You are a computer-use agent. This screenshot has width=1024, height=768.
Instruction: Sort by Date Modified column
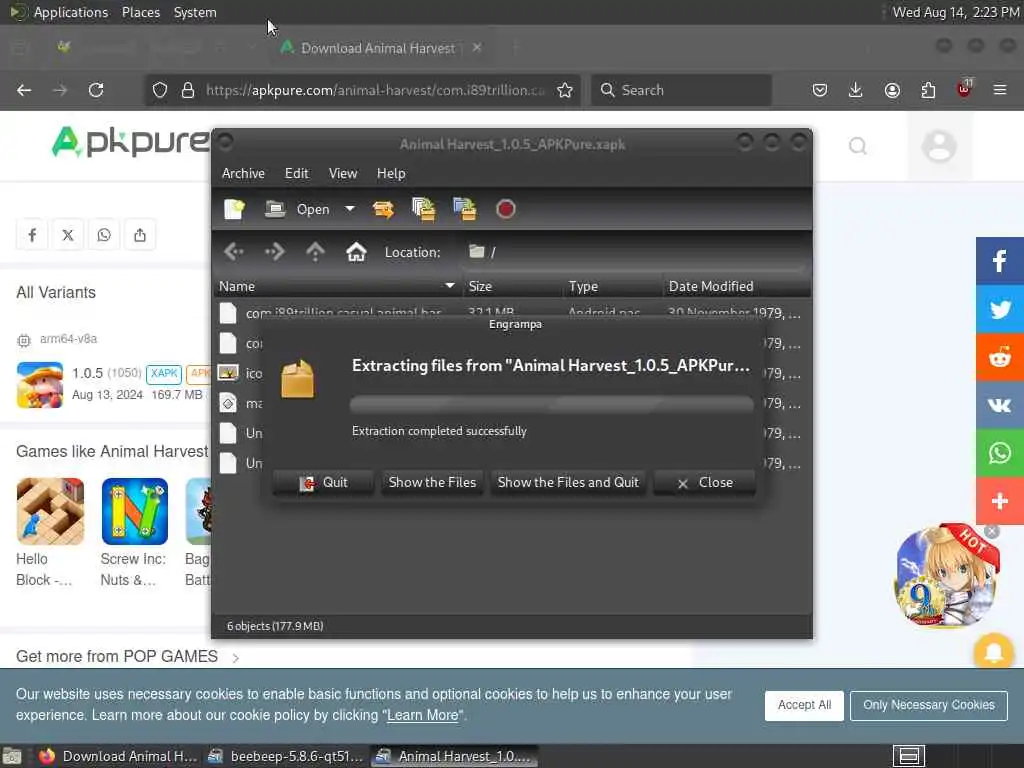736,286
